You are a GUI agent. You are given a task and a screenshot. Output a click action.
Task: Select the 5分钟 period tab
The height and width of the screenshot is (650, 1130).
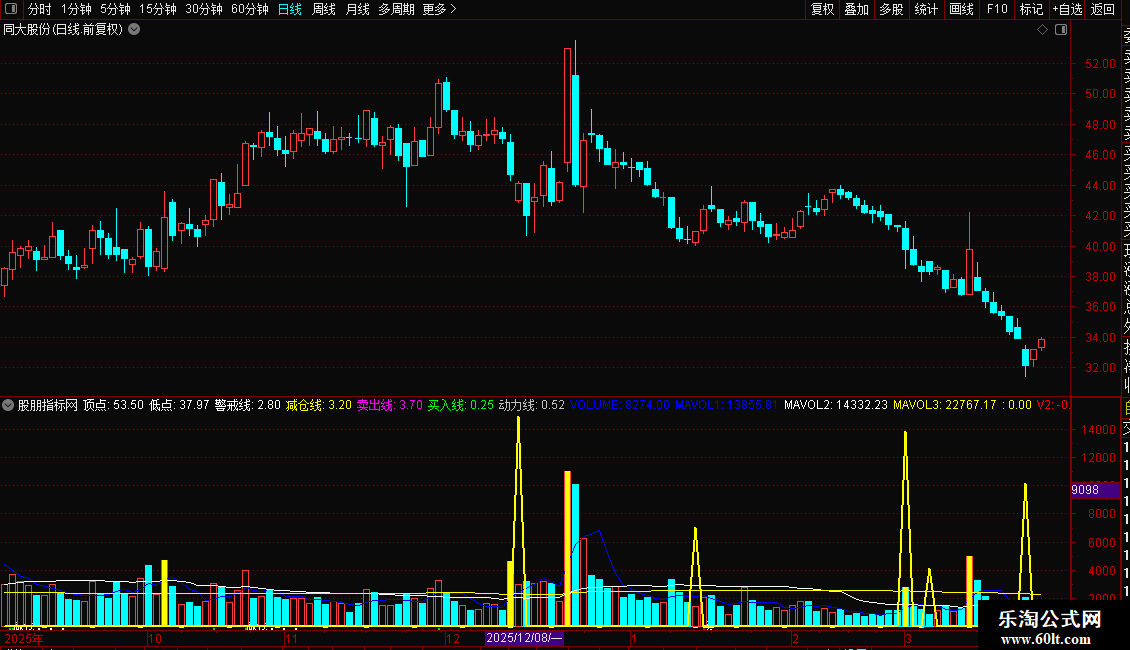[x=115, y=9]
